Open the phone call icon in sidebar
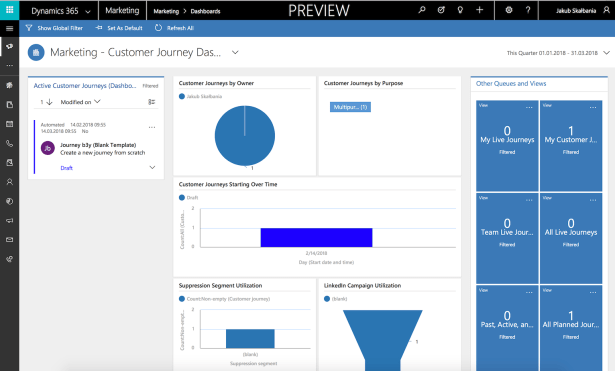The width and height of the screenshot is (615, 371). (x=9, y=144)
